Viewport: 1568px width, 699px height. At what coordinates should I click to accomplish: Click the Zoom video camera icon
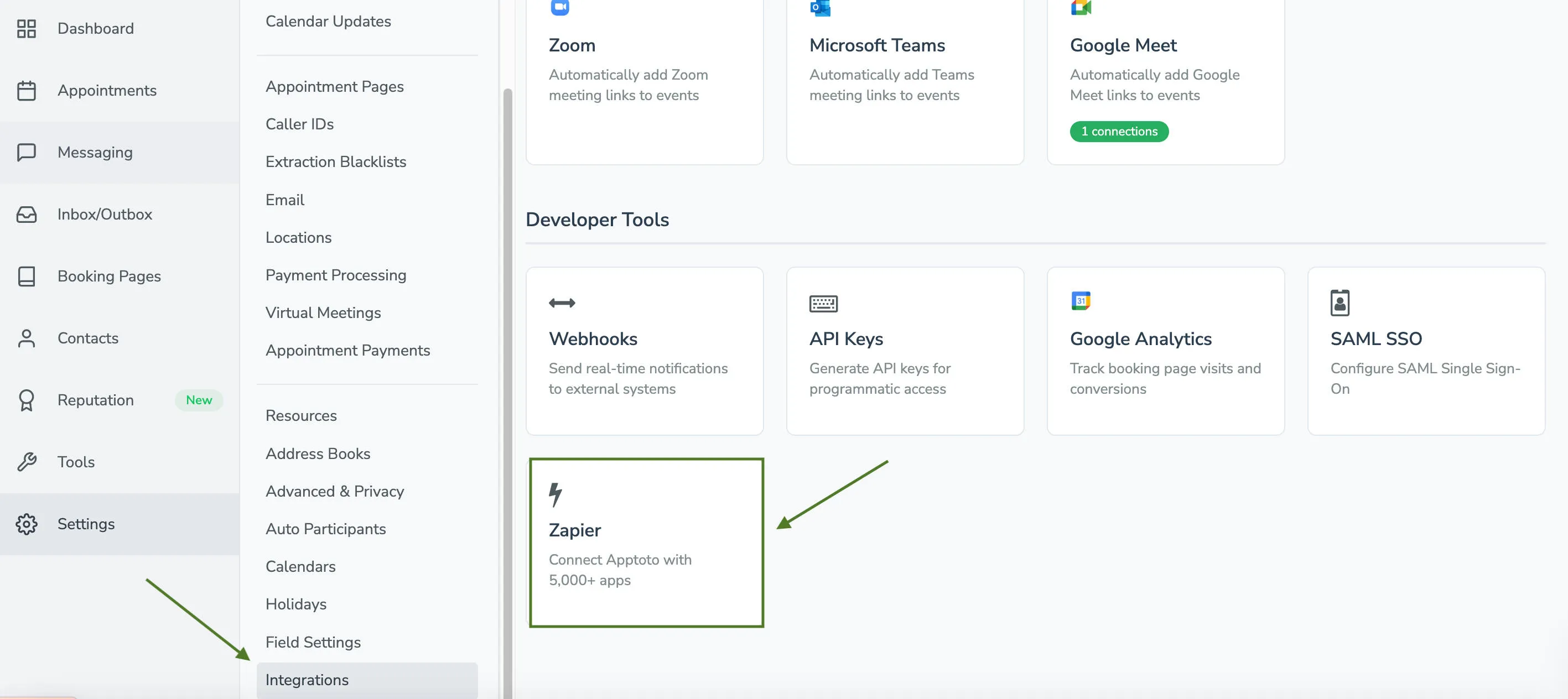click(559, 8)
